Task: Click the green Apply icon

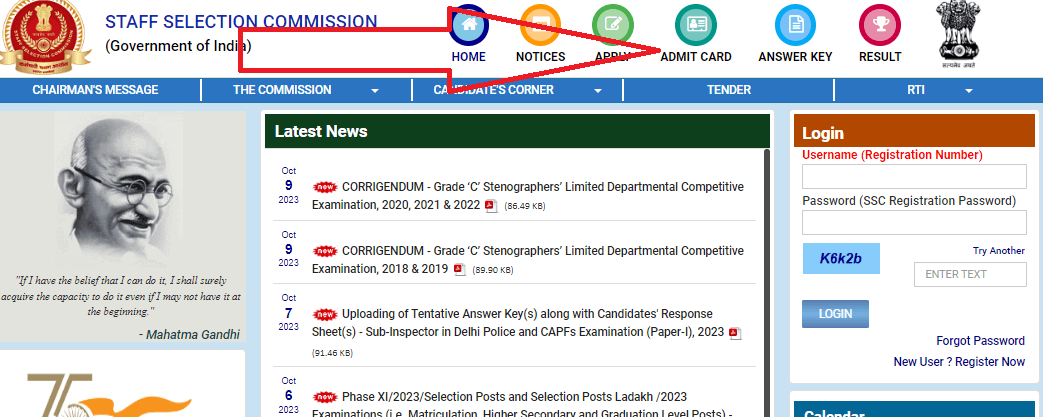Action: [613, 25]
